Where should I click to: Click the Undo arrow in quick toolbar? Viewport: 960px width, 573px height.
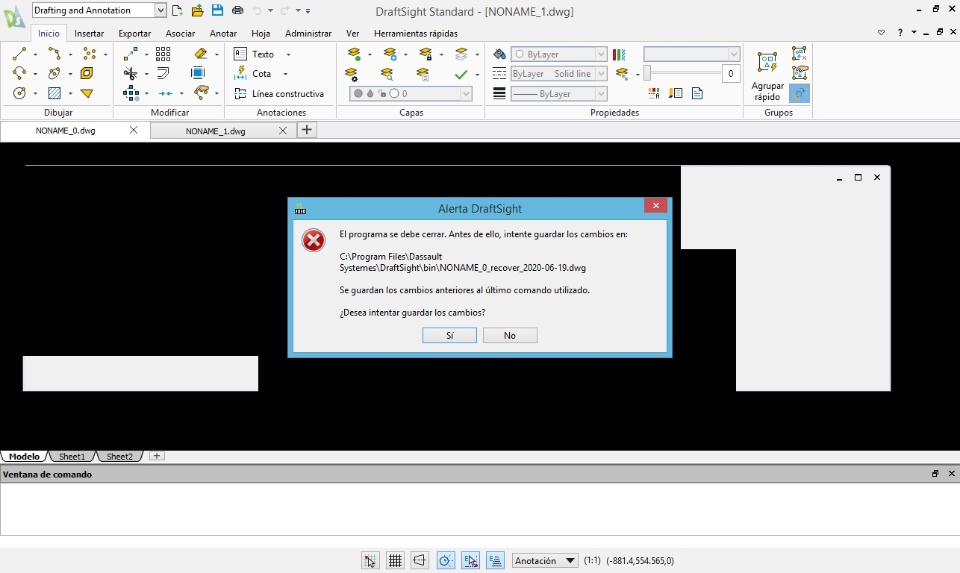(x=257, y=10)
